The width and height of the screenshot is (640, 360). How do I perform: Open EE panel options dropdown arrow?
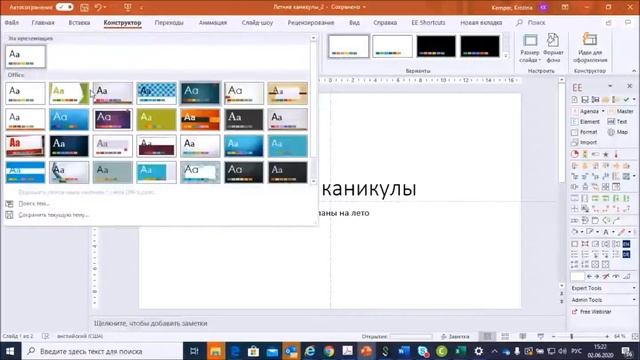point(610,86)
